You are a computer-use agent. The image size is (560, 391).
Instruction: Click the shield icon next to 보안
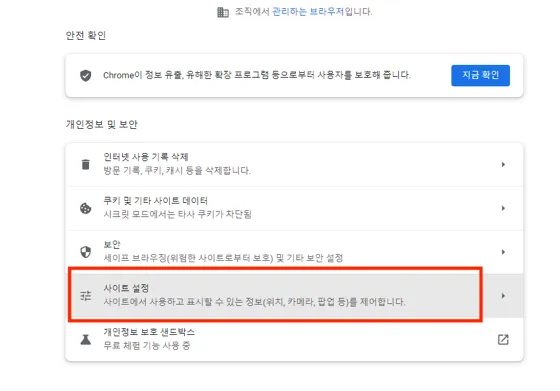point(86,252)
